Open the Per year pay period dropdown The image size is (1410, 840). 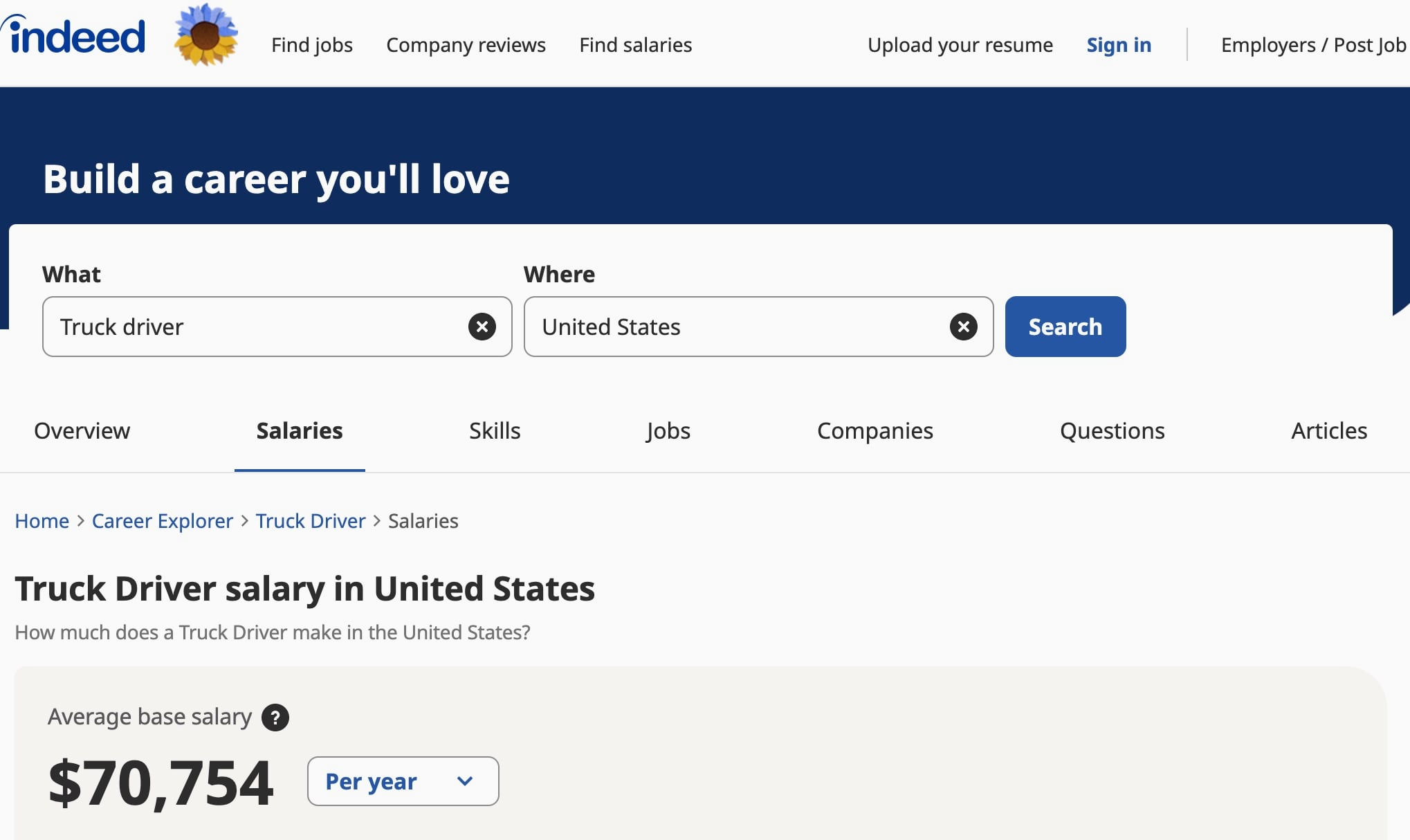pyautogui.click(x=403, y=781)
